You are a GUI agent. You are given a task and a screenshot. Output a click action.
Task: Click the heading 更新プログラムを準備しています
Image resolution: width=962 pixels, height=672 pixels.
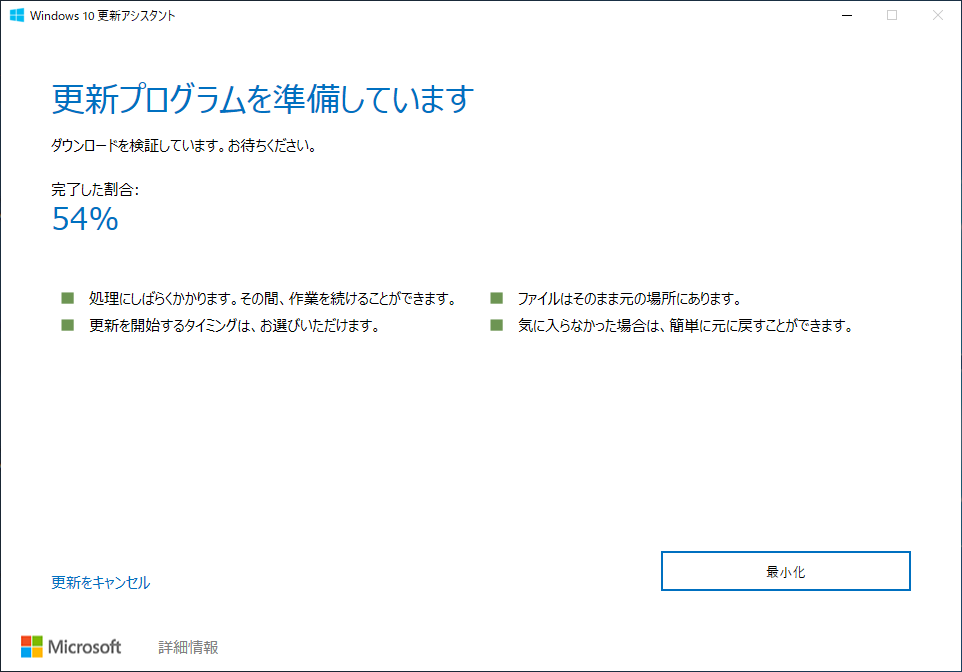[x=263, y=99]
